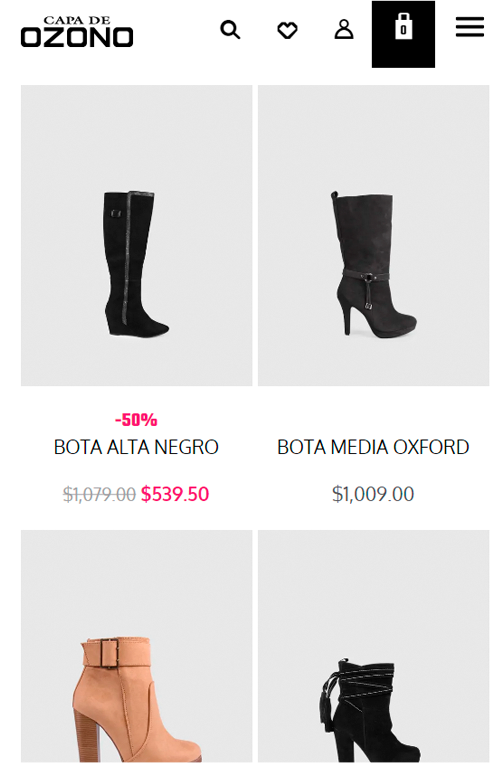View the Bota Media Oxford boot image
Screen dimensions: 504x763
[374, 236]
